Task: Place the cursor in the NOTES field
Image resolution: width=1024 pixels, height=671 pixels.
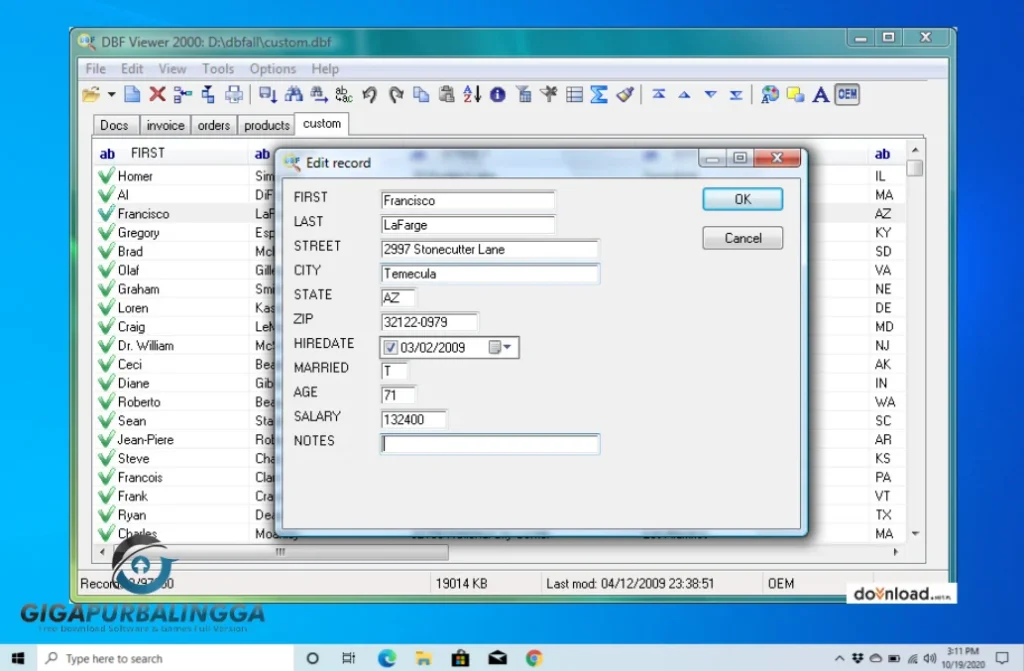Action: pos(489,444)
